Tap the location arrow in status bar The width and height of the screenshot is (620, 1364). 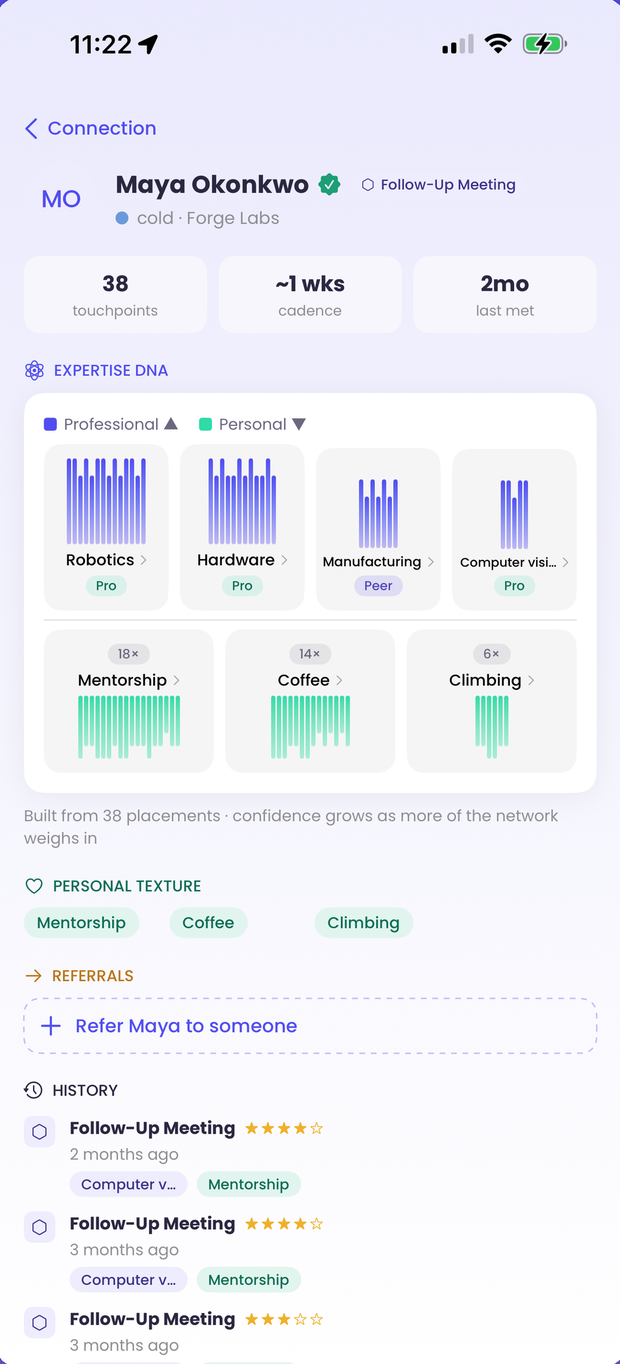[149, 44]
